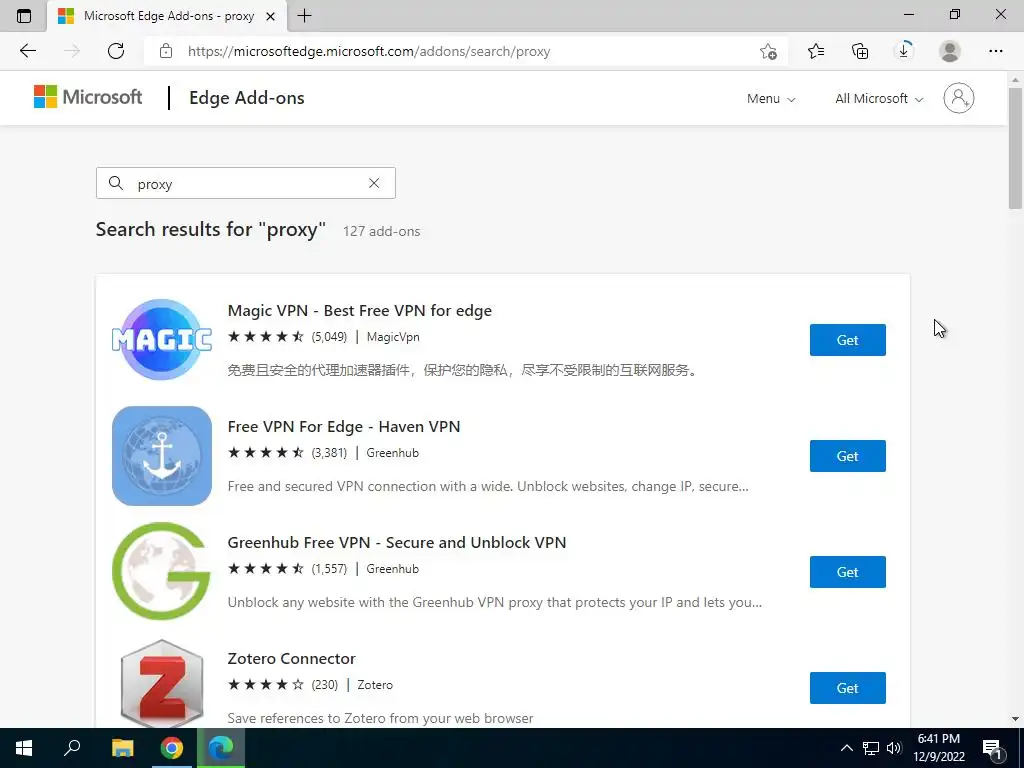The height and width of the screenshot is (768, 1024).
Task: Open the Magic VPN logo thumbnail
Action: point(162,340)
